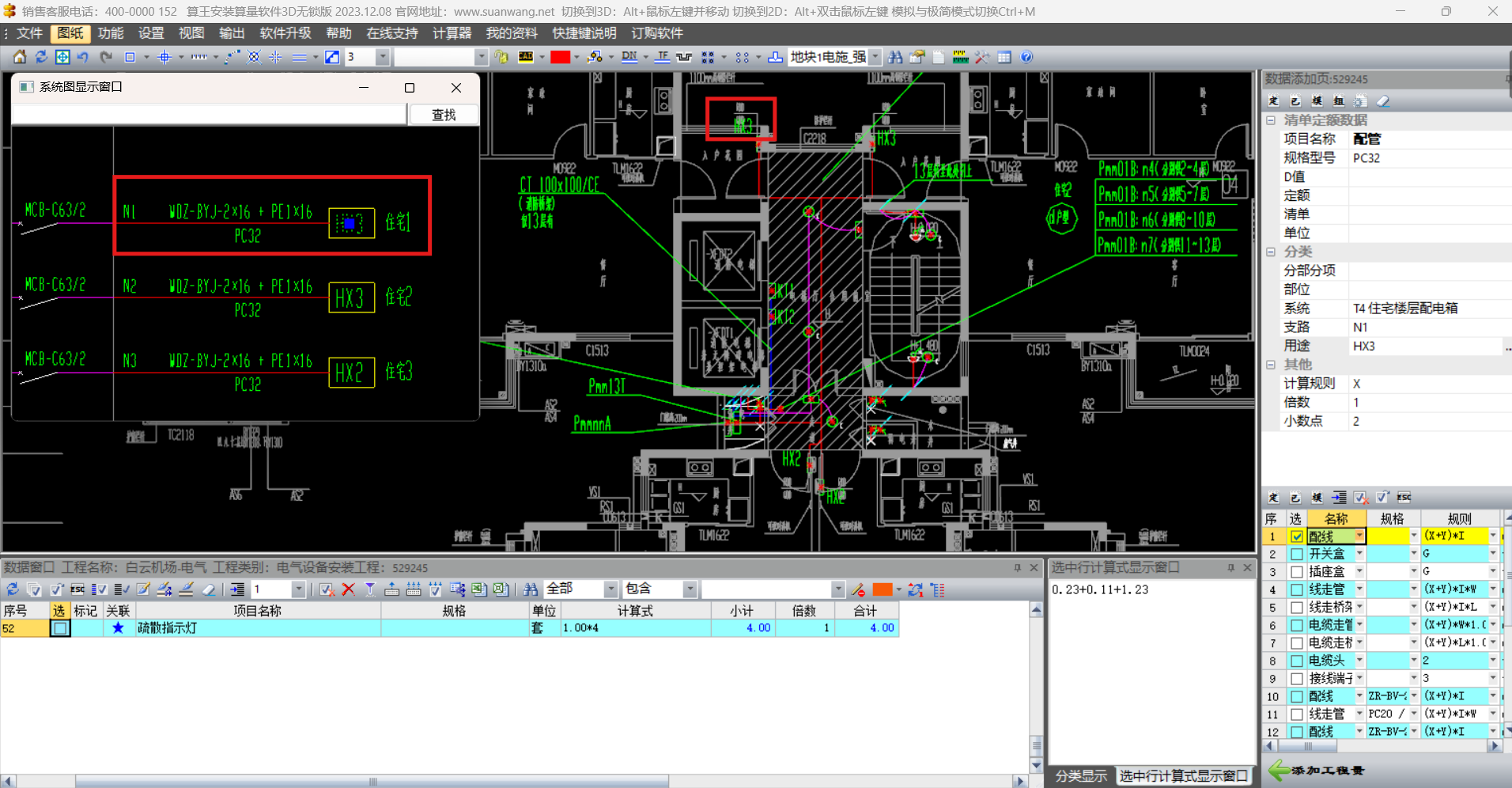
Task: Click the home icon in main toolbar
Action: click(20, 57)
